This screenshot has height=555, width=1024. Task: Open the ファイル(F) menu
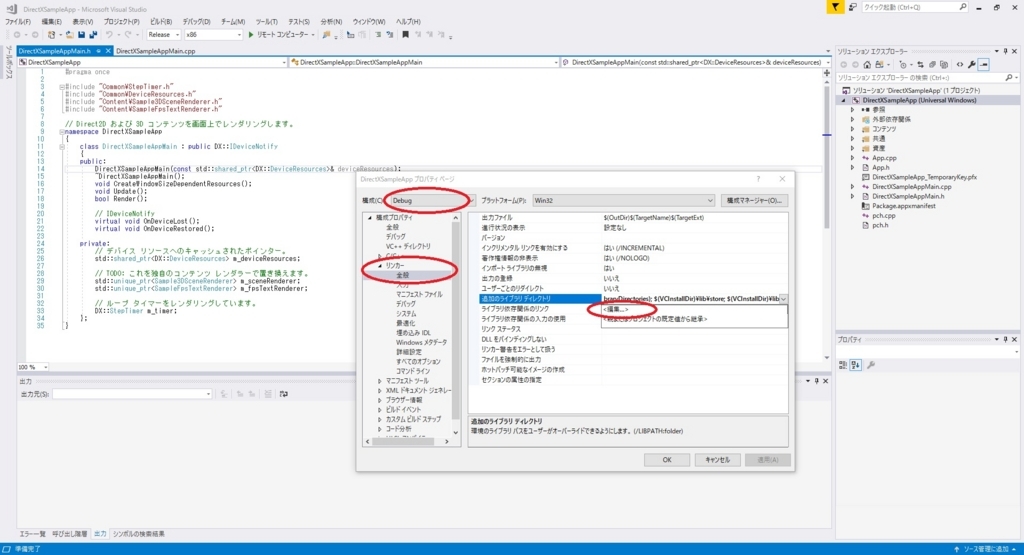point(18,22)
